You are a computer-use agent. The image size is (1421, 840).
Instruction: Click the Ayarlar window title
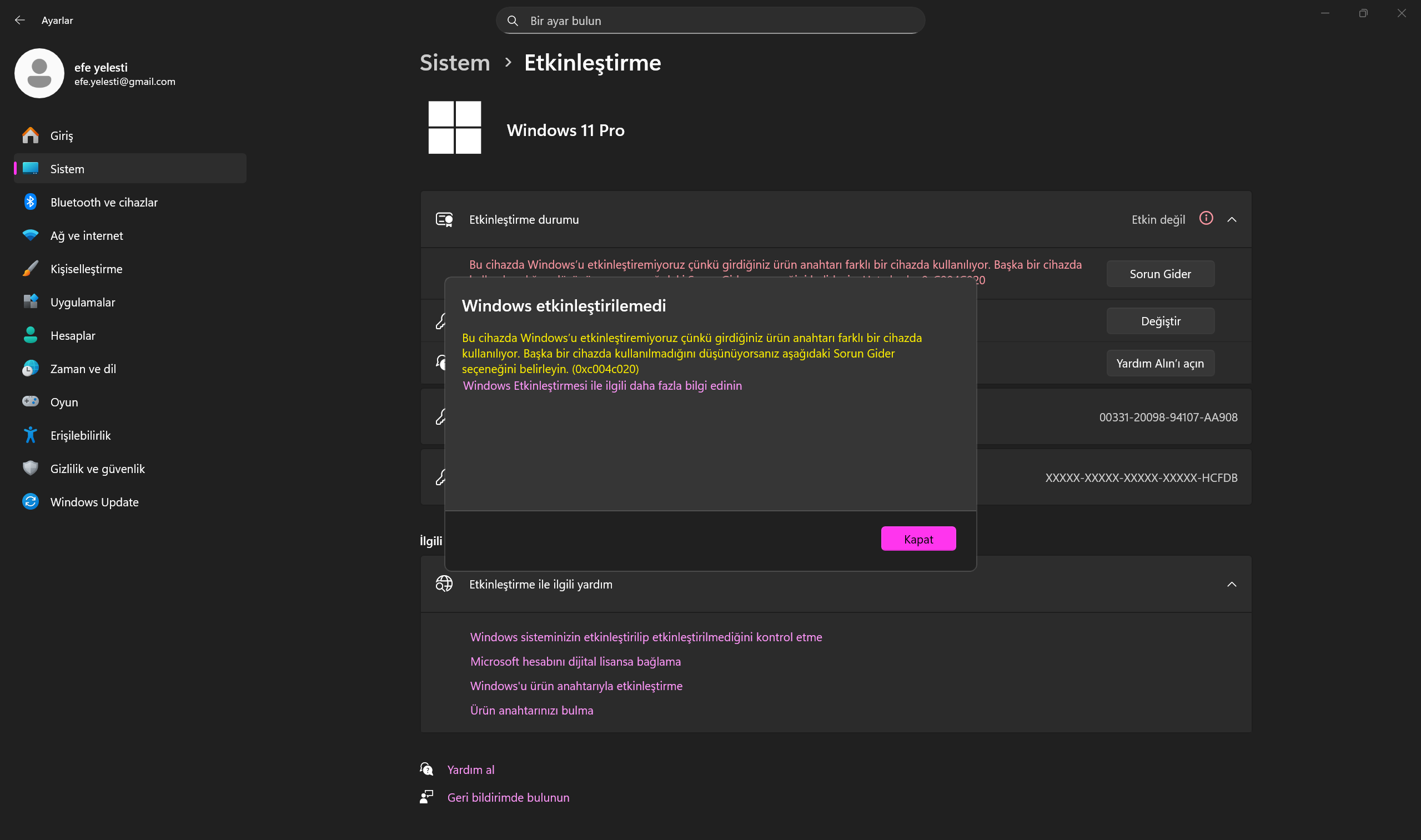pos(57,21)
